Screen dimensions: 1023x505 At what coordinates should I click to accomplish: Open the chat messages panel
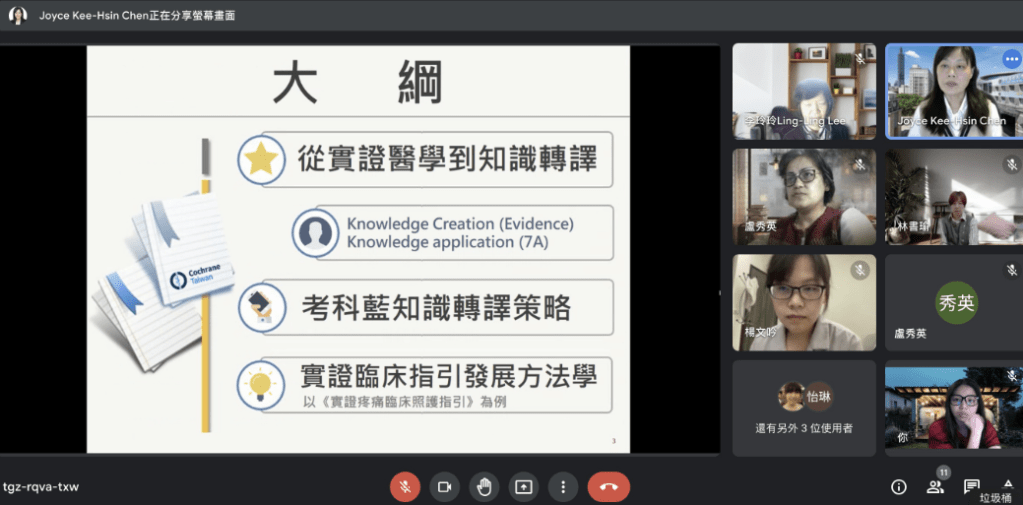pos(971,487)
